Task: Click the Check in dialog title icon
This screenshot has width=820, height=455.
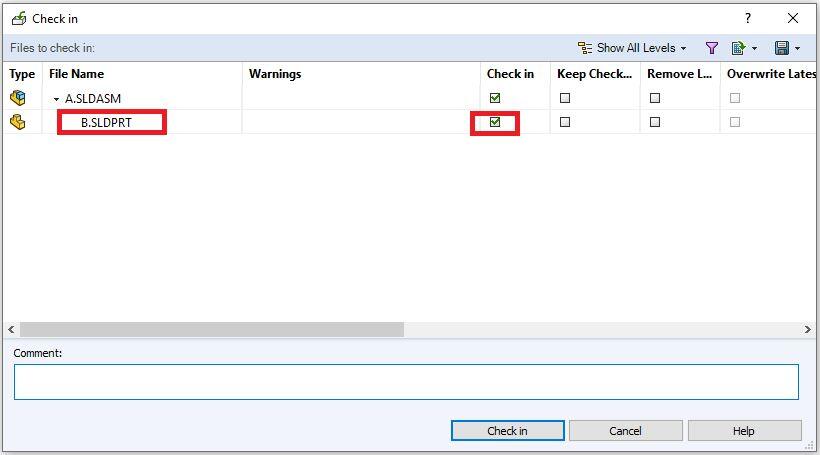Action: click(x=18, y=18)
